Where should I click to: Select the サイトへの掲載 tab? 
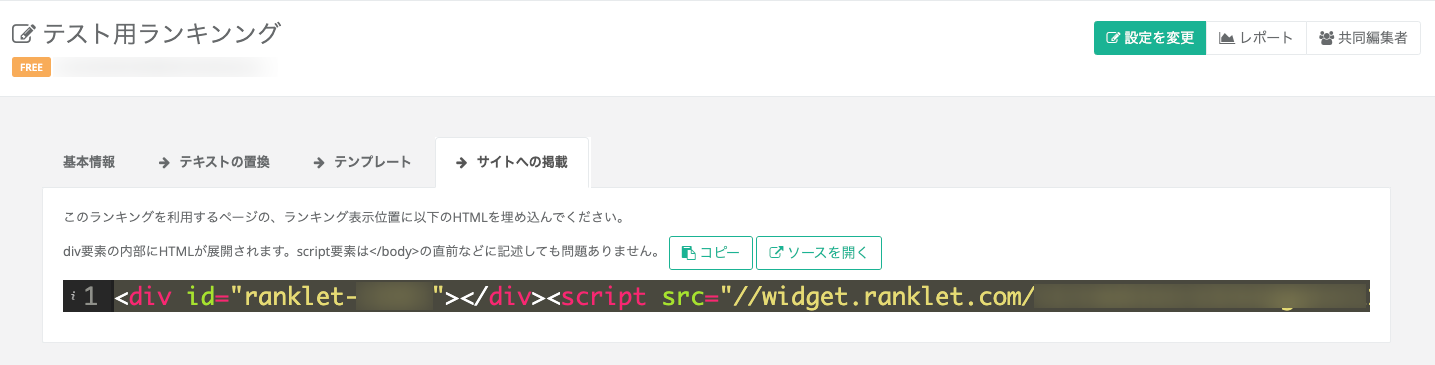[512, 162]
